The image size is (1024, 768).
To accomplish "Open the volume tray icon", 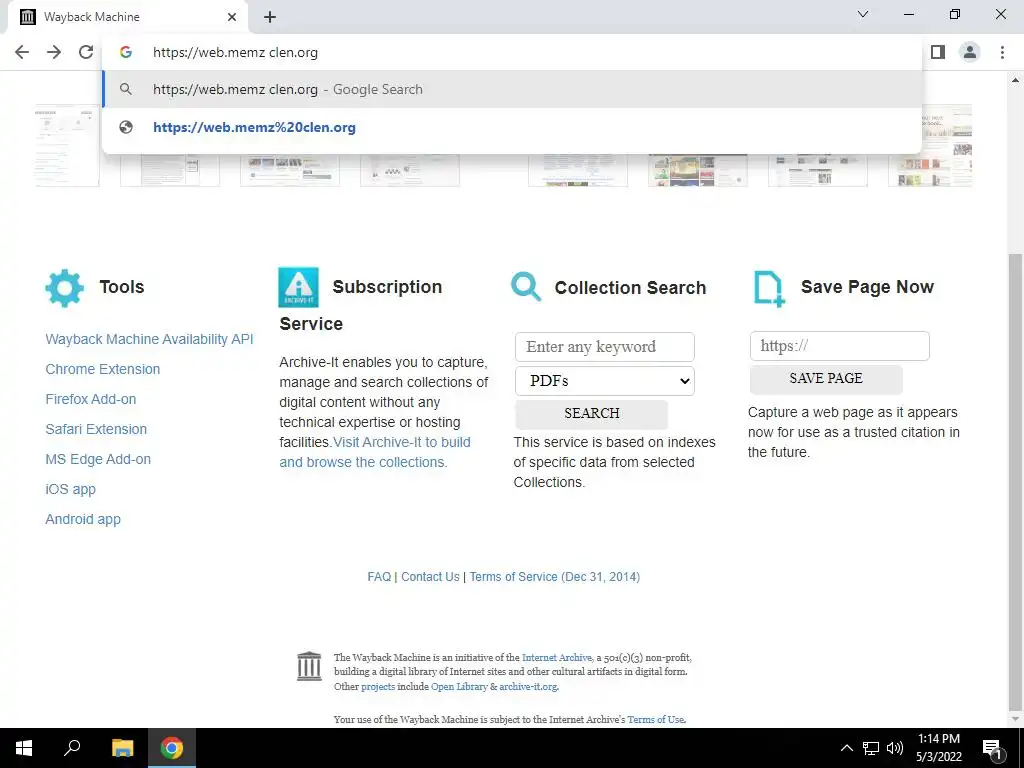I will click(x=895, y=748).
